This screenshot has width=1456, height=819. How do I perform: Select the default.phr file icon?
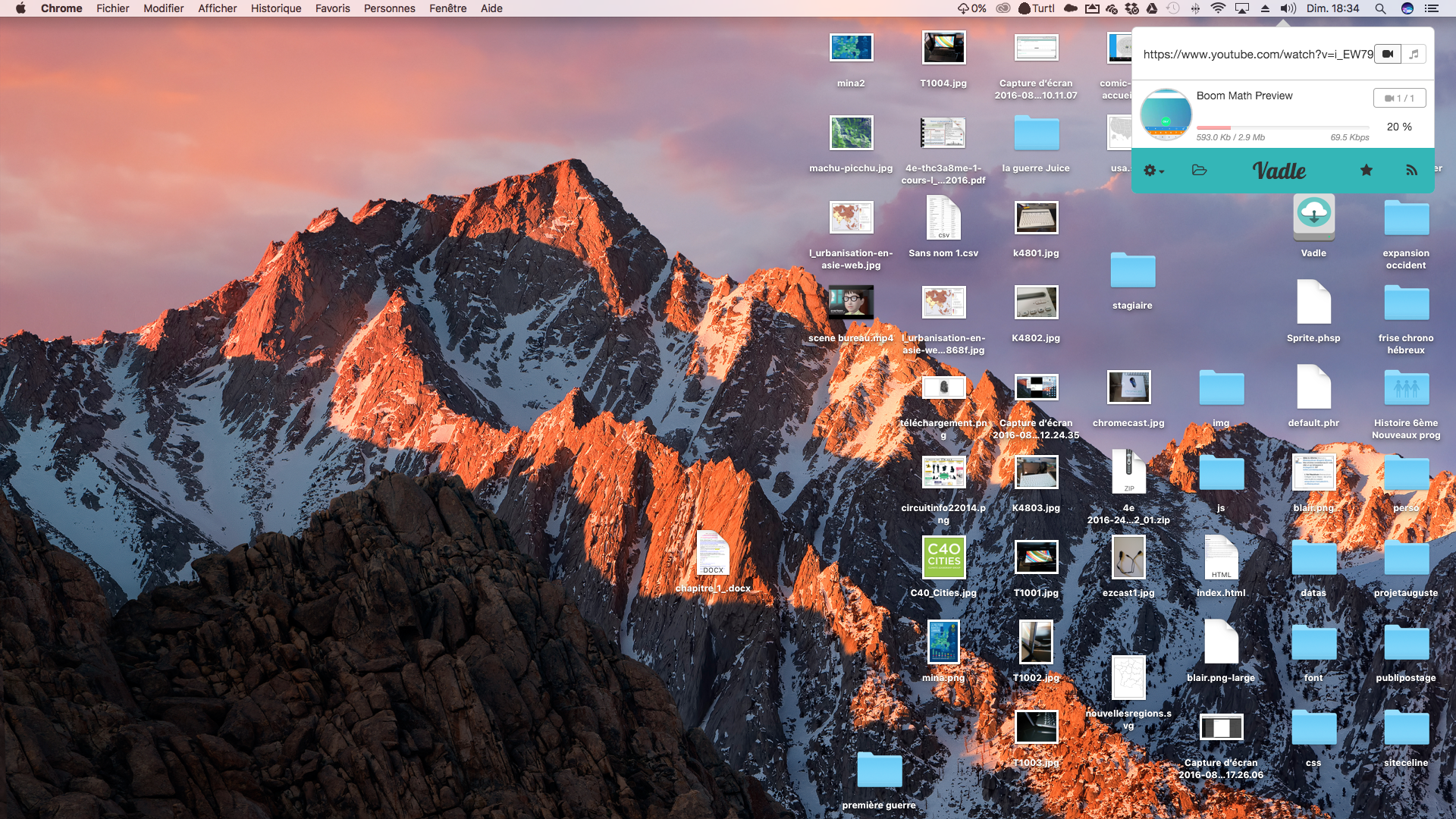coord(1313,387)
